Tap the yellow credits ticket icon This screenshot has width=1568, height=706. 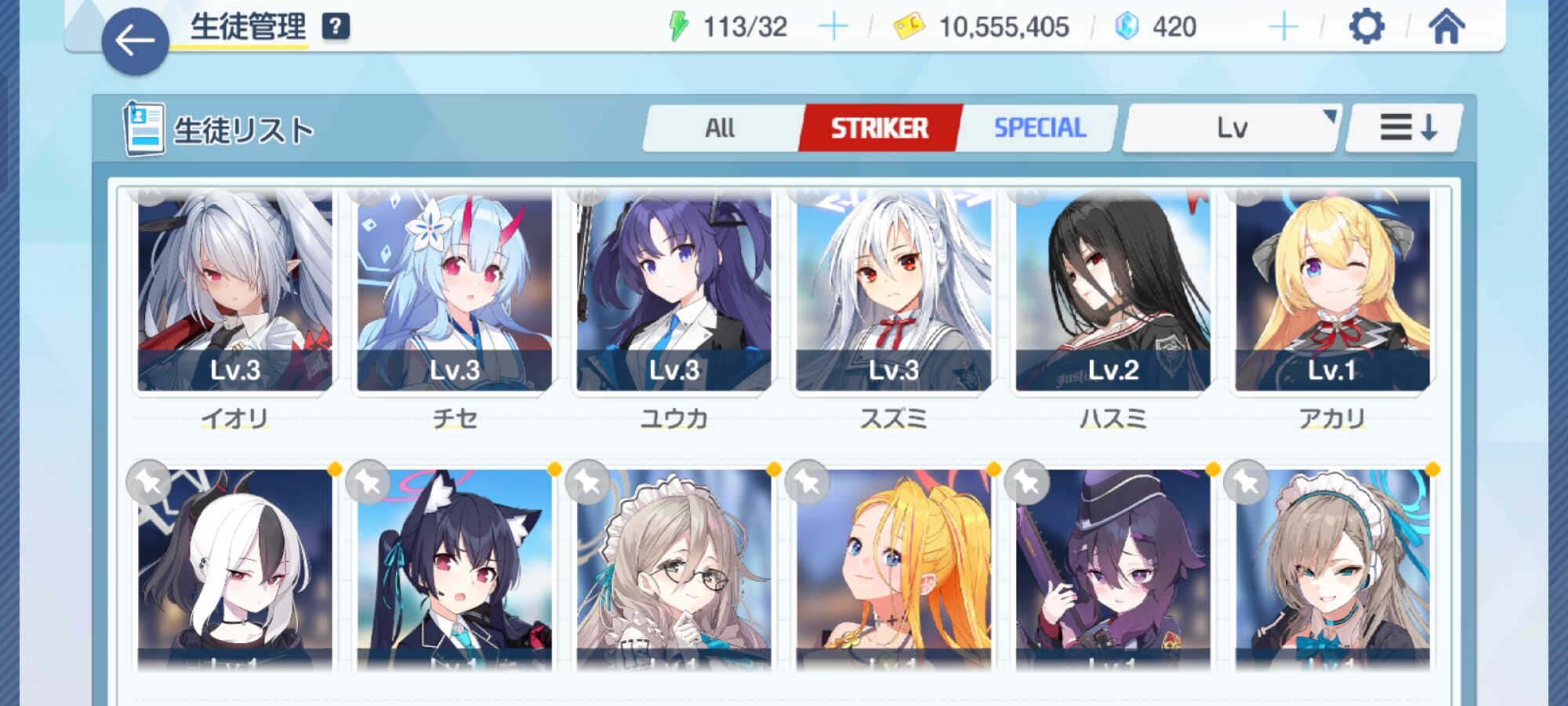click(909, 27)
